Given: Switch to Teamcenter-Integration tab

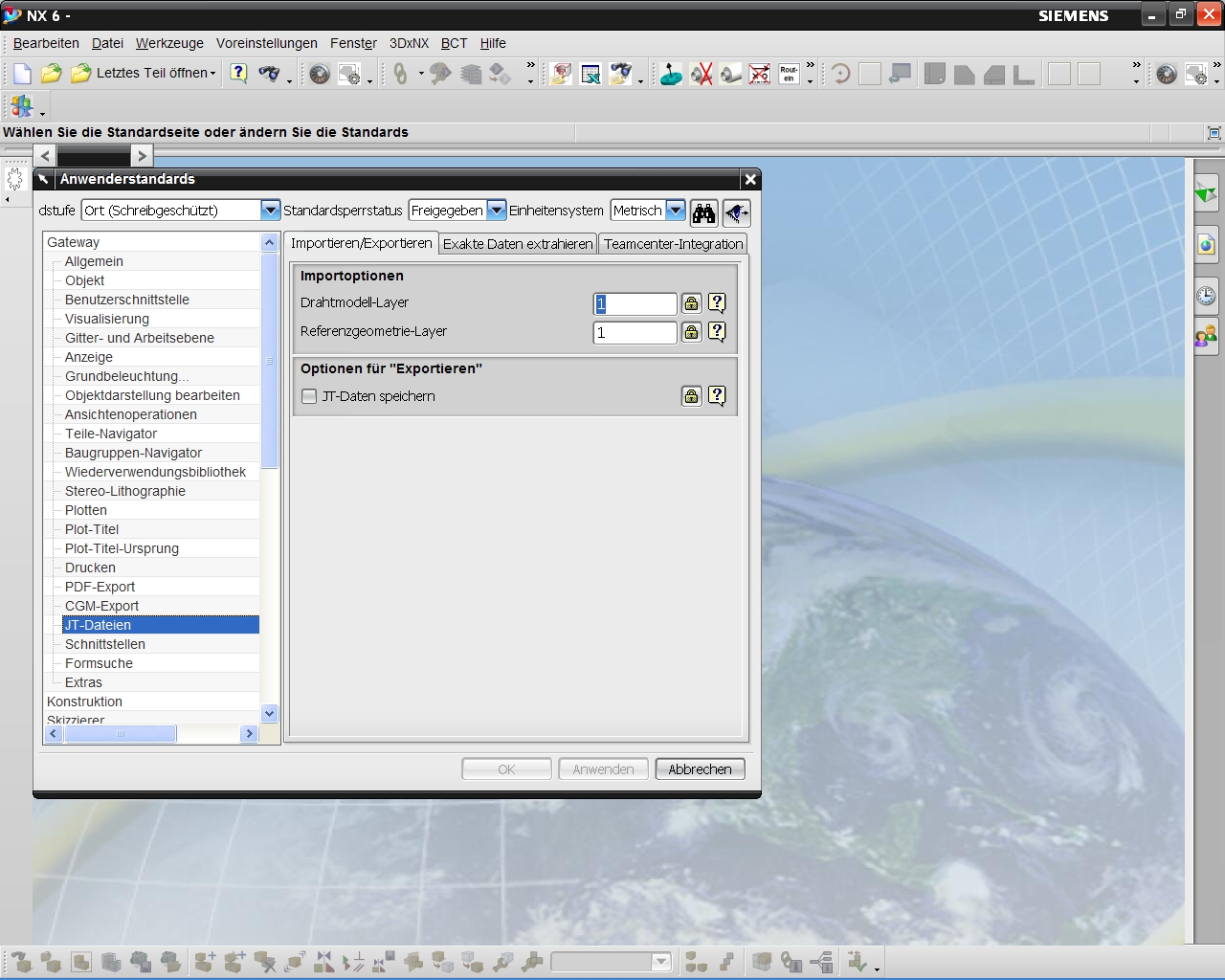Looking at the screenshot, I should coord(673,244).
